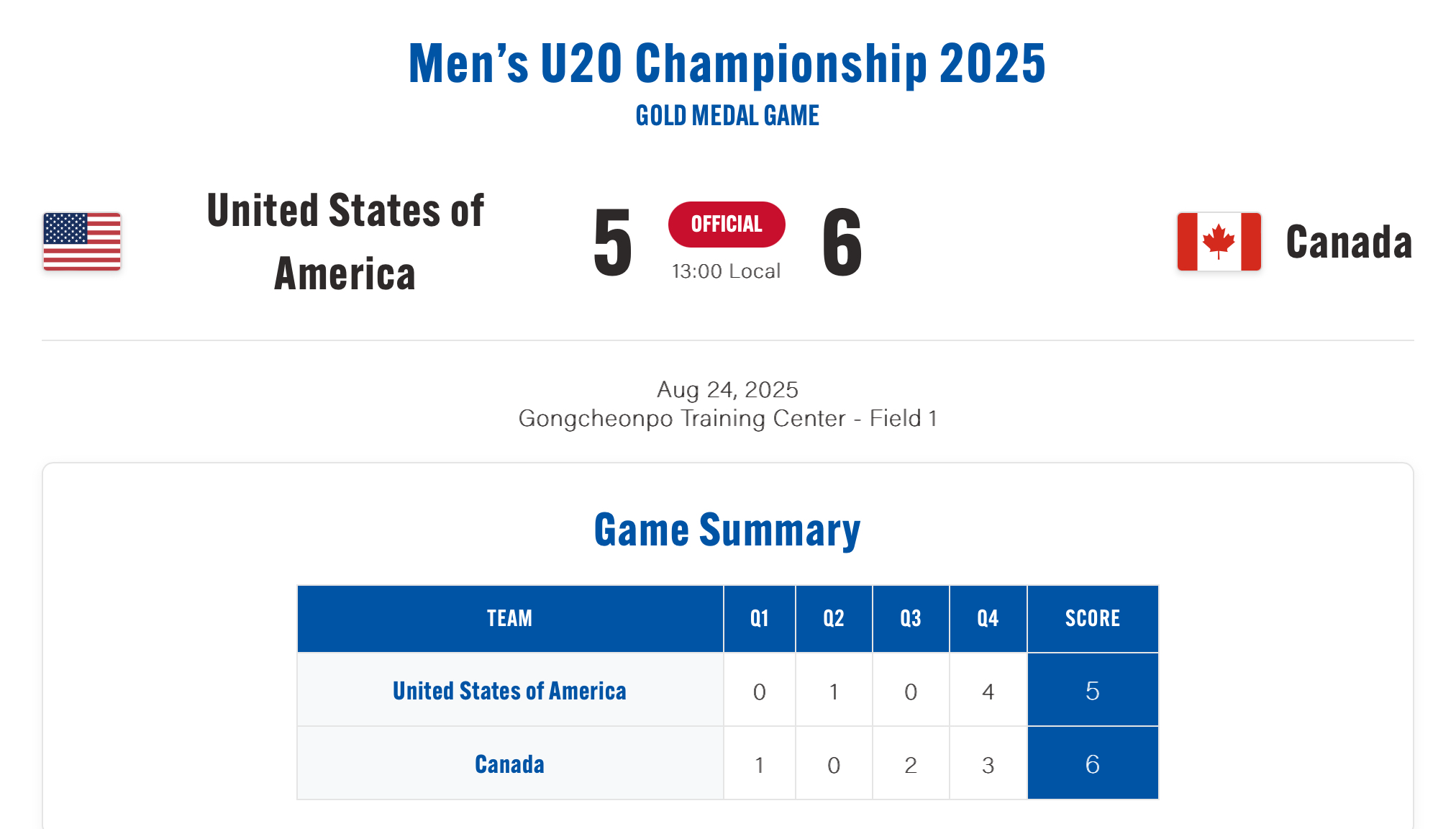Click the Canada flag icon
1456x829 pixels.
[1219, 242]
